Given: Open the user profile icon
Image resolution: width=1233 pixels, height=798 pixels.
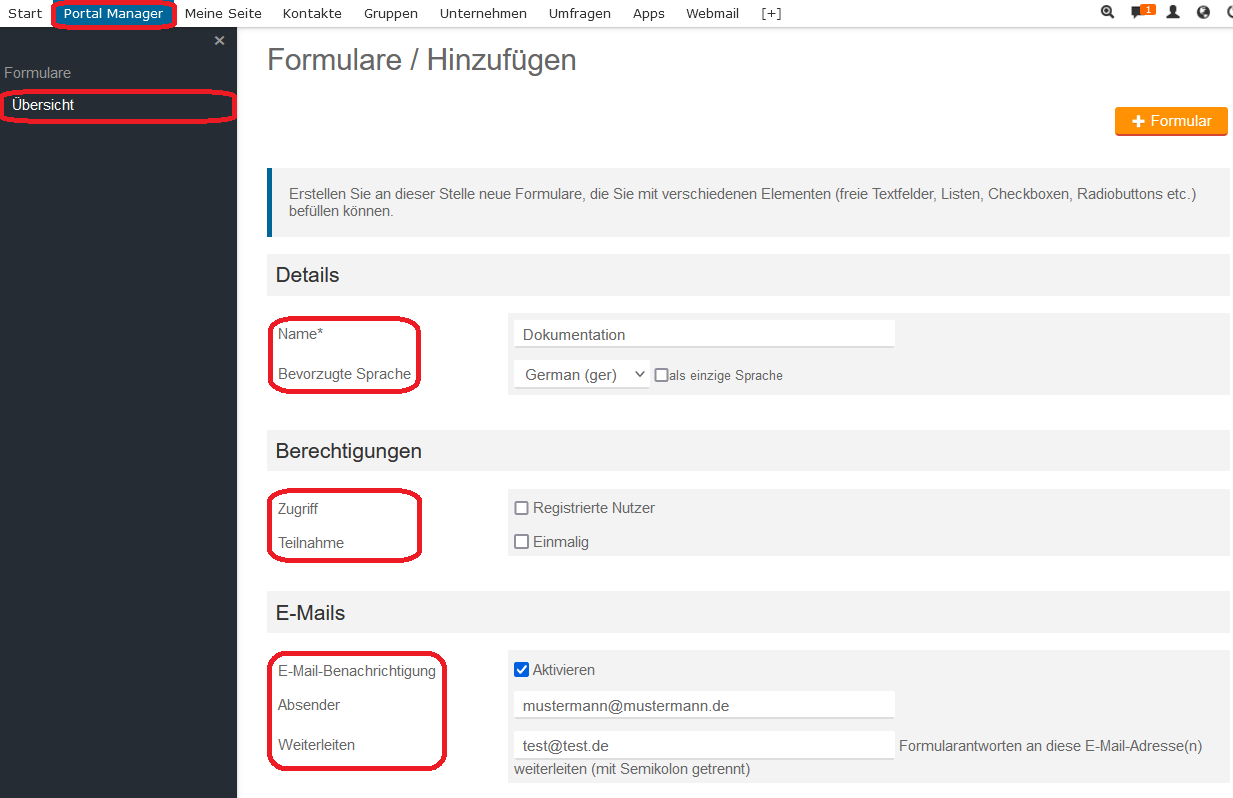Looking at the screenshot, I should (1174, 13).
